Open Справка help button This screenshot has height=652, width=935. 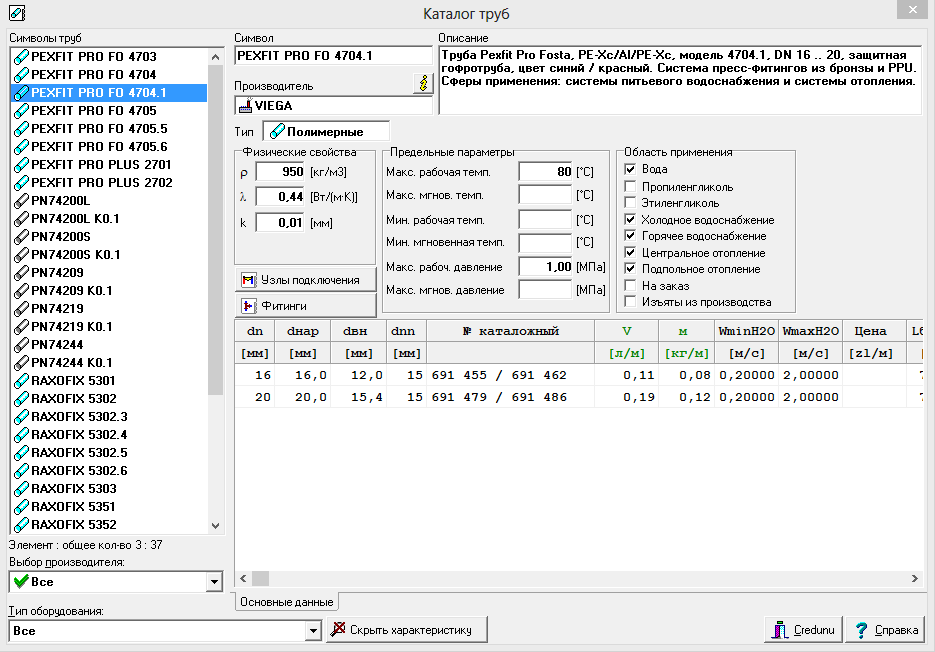click(885, 630)
